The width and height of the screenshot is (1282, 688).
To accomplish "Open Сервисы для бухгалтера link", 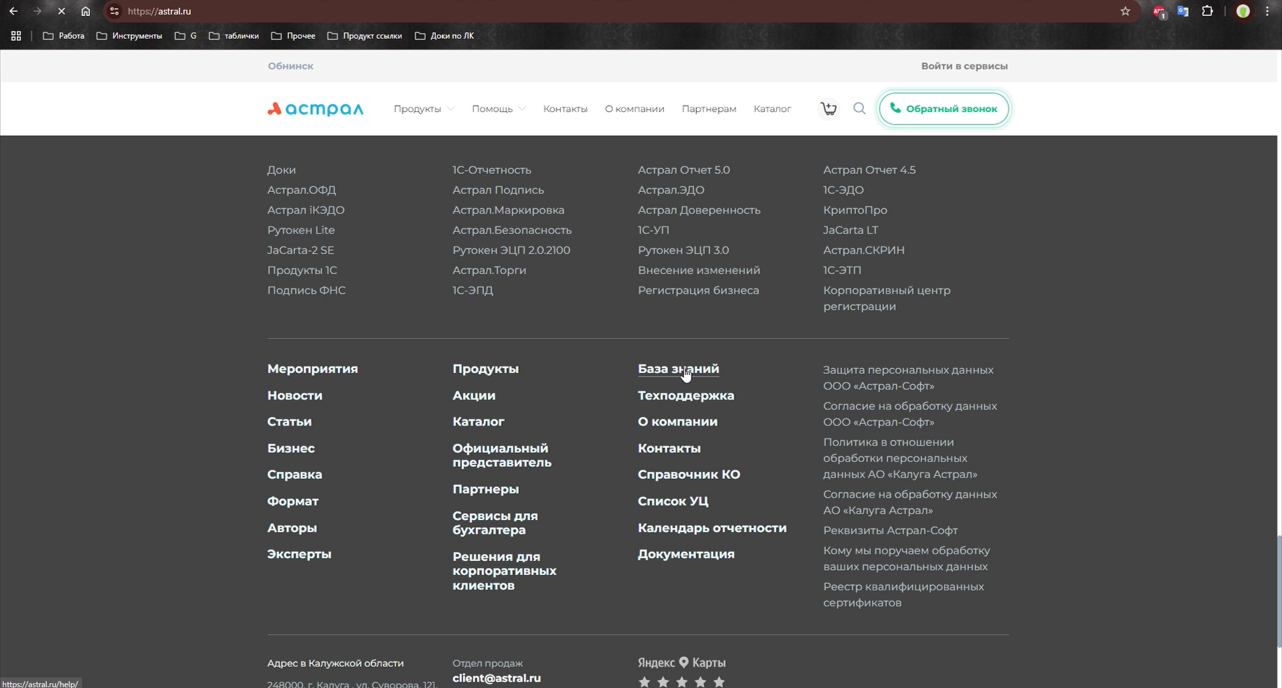I will (x=495, y=523).
